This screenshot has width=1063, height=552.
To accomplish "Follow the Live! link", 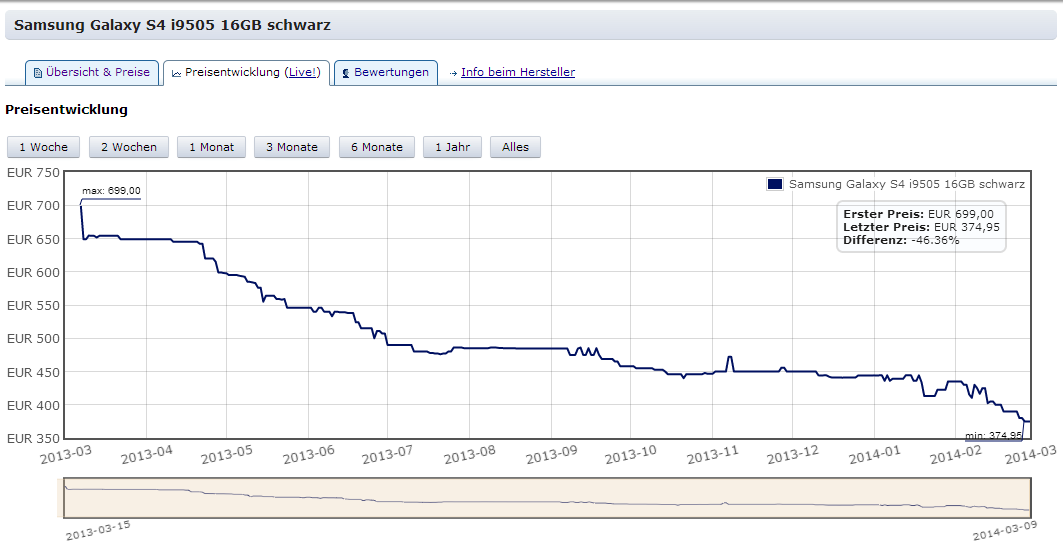I will (x=303, y=72).
